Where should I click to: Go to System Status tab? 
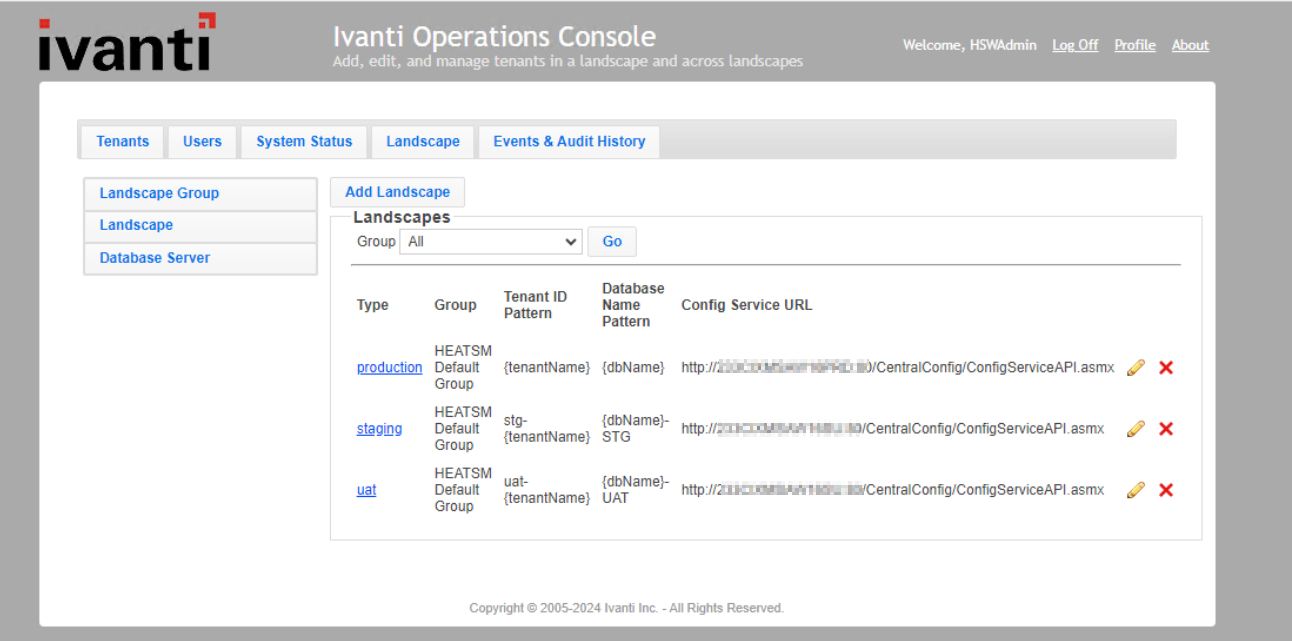click(x=304, y=142)
